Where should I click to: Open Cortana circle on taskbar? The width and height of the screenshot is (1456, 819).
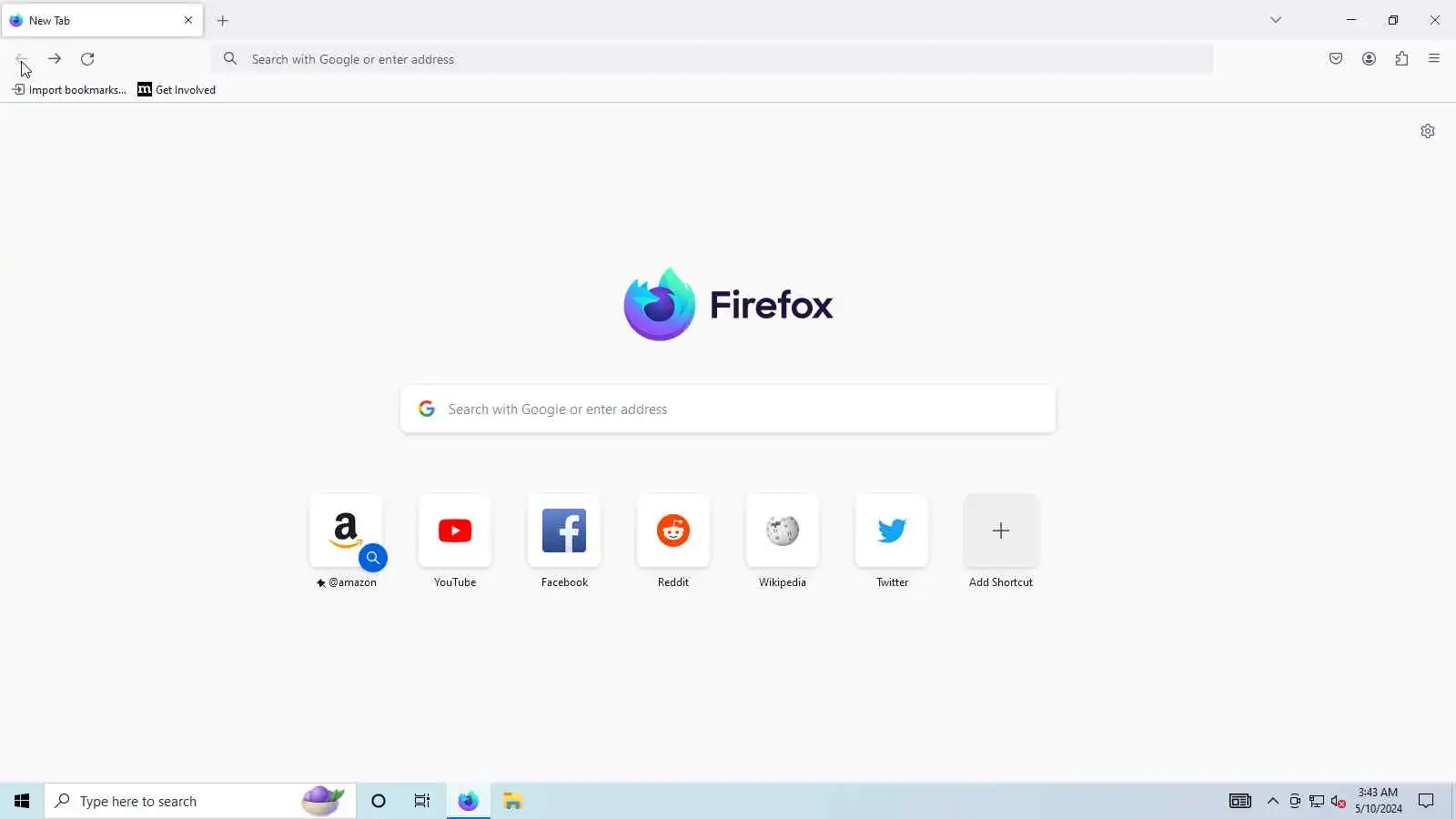379,801
